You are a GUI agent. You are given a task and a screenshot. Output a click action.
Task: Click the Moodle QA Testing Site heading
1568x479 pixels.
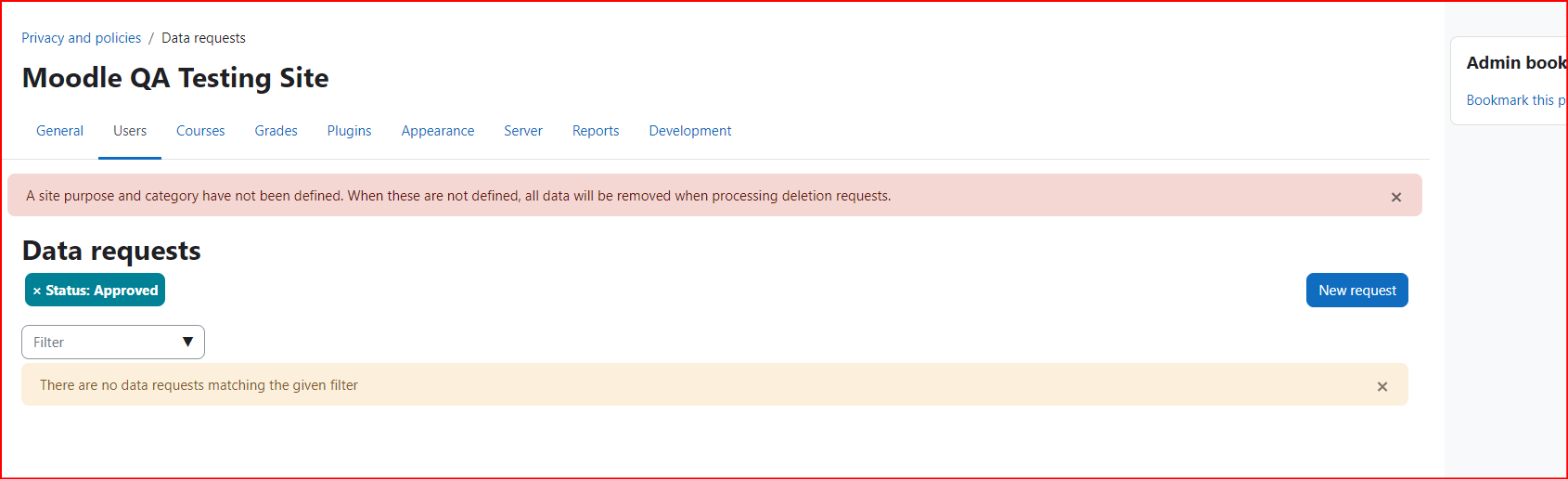[x=175, y=78]
